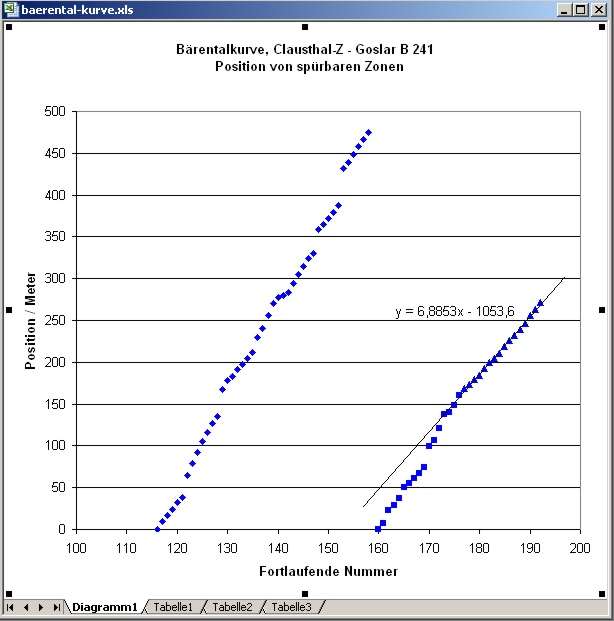Viewport: 614px width, 621px height.
Task: Select the diamond data series top point
Action: pos(368,132)
